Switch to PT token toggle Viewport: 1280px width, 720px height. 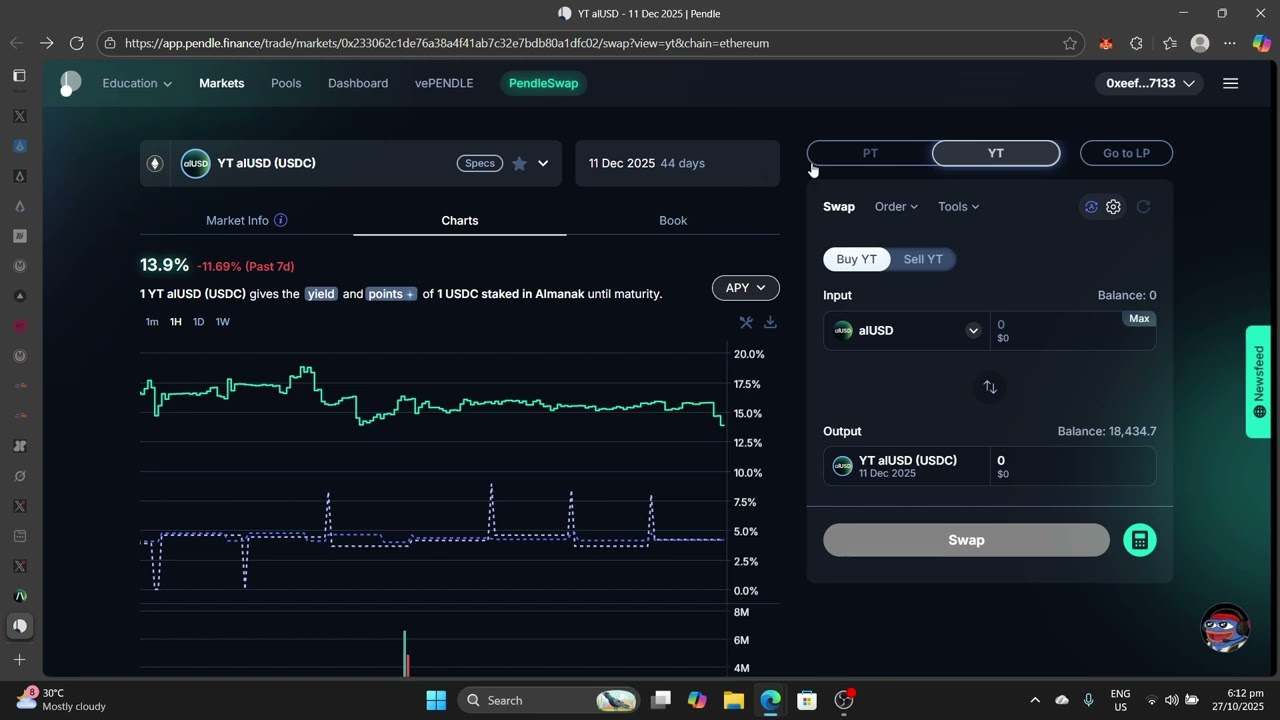tap(870, 153)
